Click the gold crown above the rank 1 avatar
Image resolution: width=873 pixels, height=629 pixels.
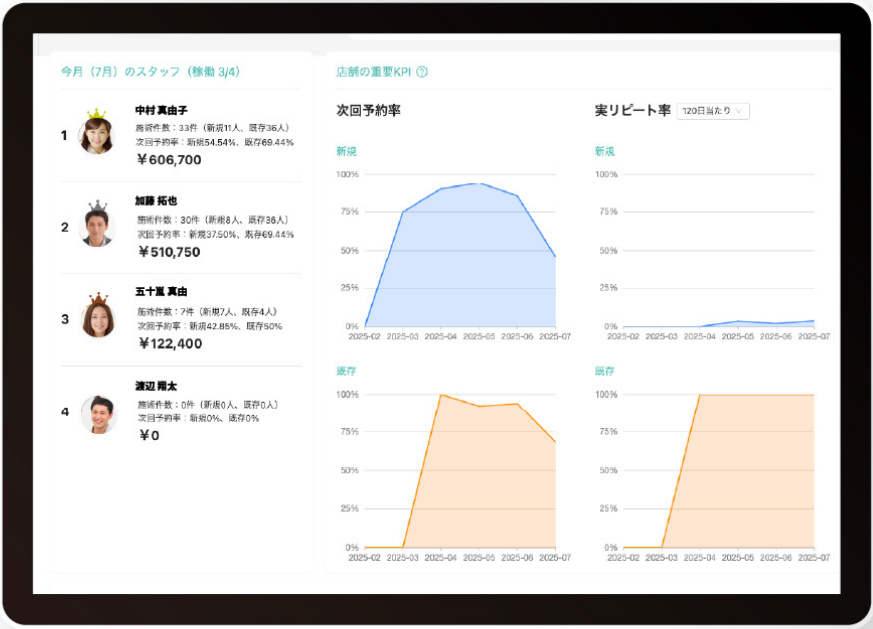coord(96,114)
